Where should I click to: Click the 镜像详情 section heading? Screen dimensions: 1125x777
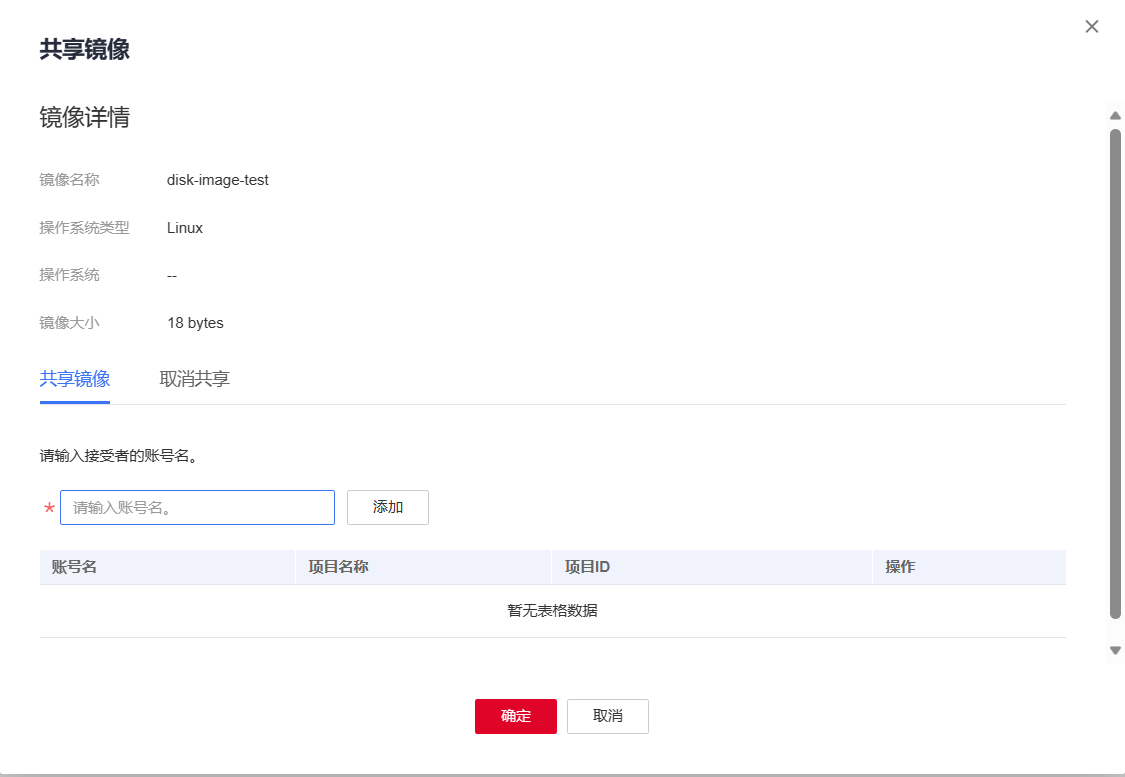[85, 117]
